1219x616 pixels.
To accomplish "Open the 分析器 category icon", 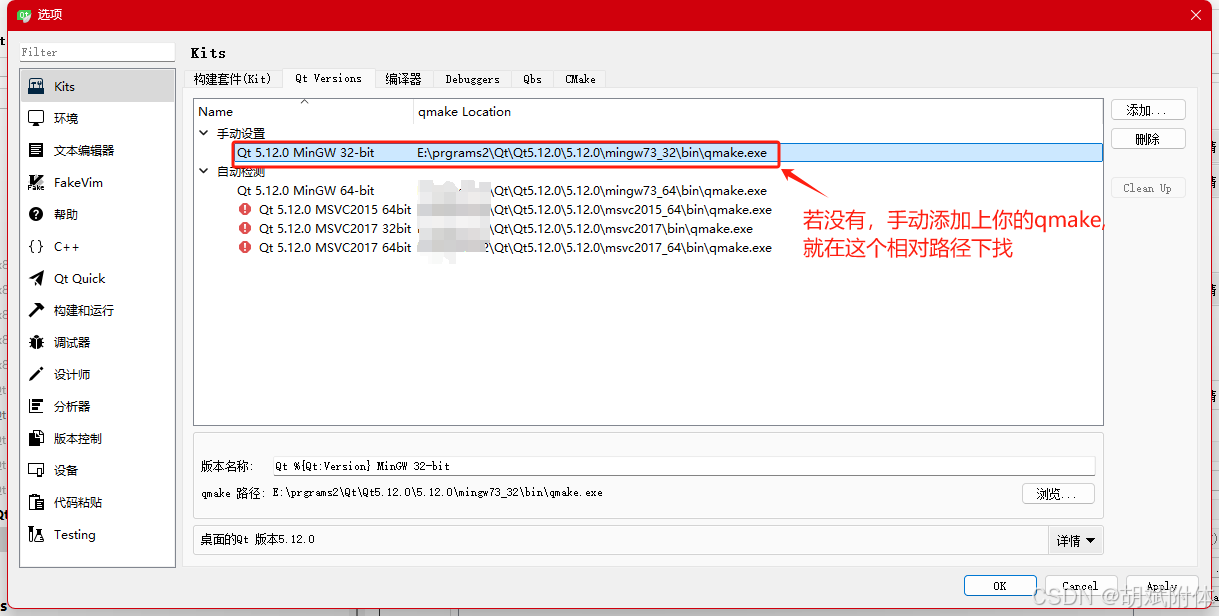I will tap(36, 406).
